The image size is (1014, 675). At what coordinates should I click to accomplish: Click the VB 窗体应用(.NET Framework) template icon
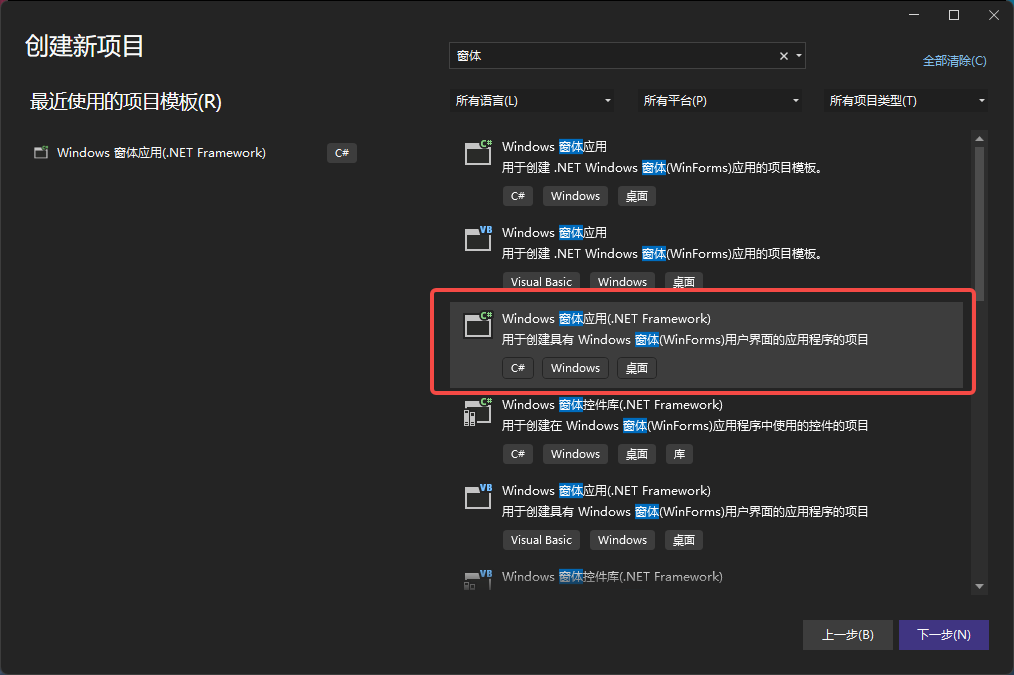479,497
